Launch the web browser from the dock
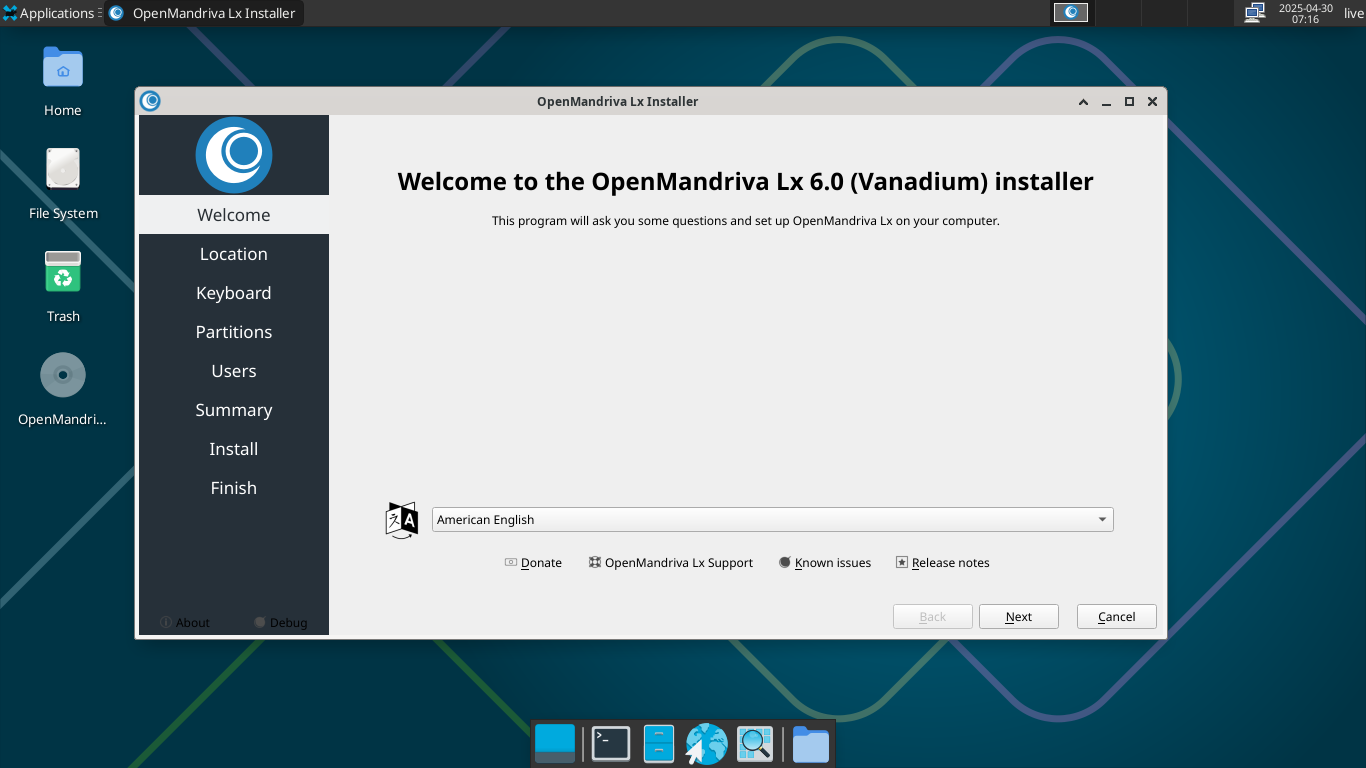Viewport: 1366px width, 768px height. 707,744
